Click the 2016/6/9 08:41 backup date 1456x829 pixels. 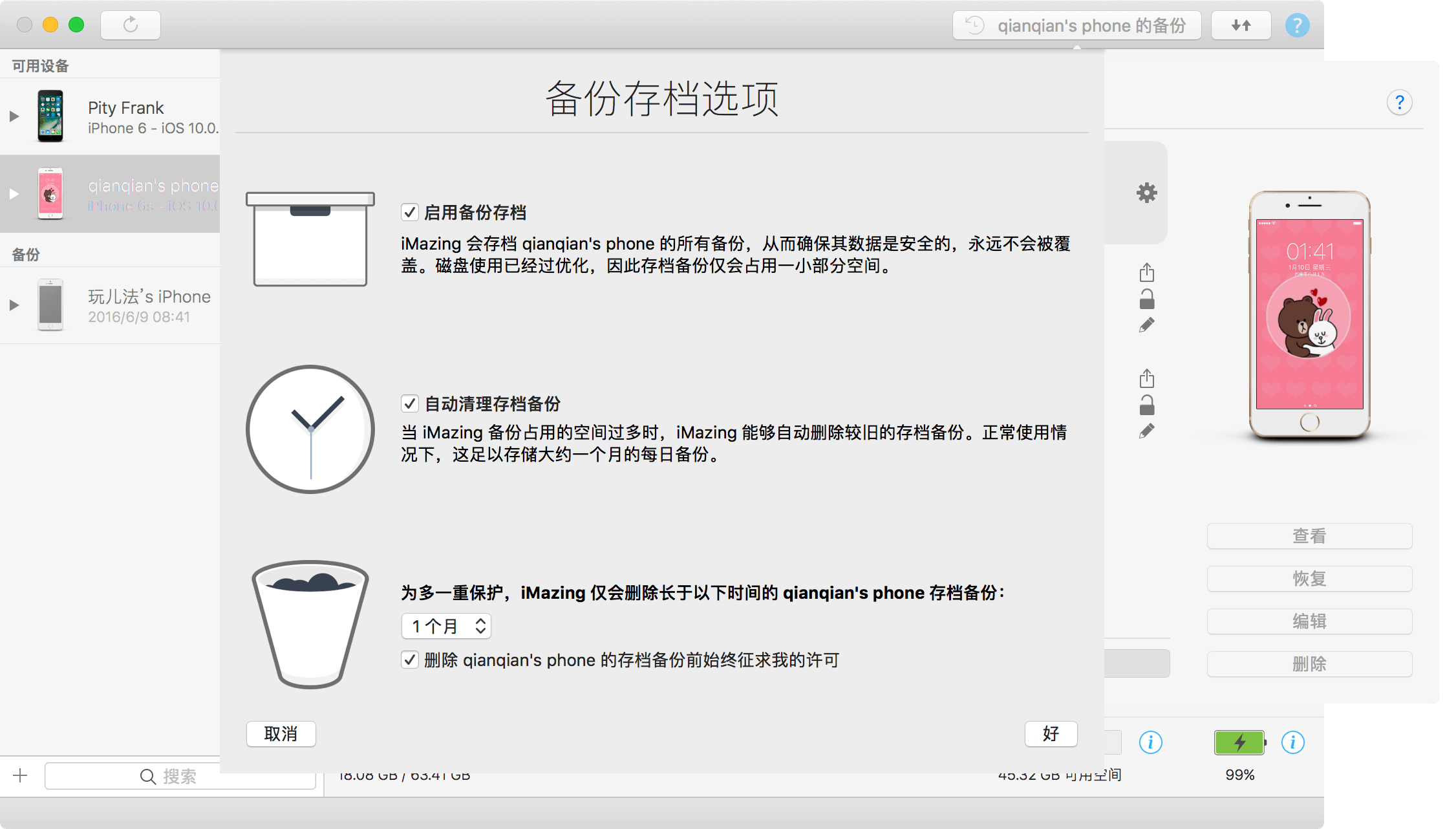139,317
